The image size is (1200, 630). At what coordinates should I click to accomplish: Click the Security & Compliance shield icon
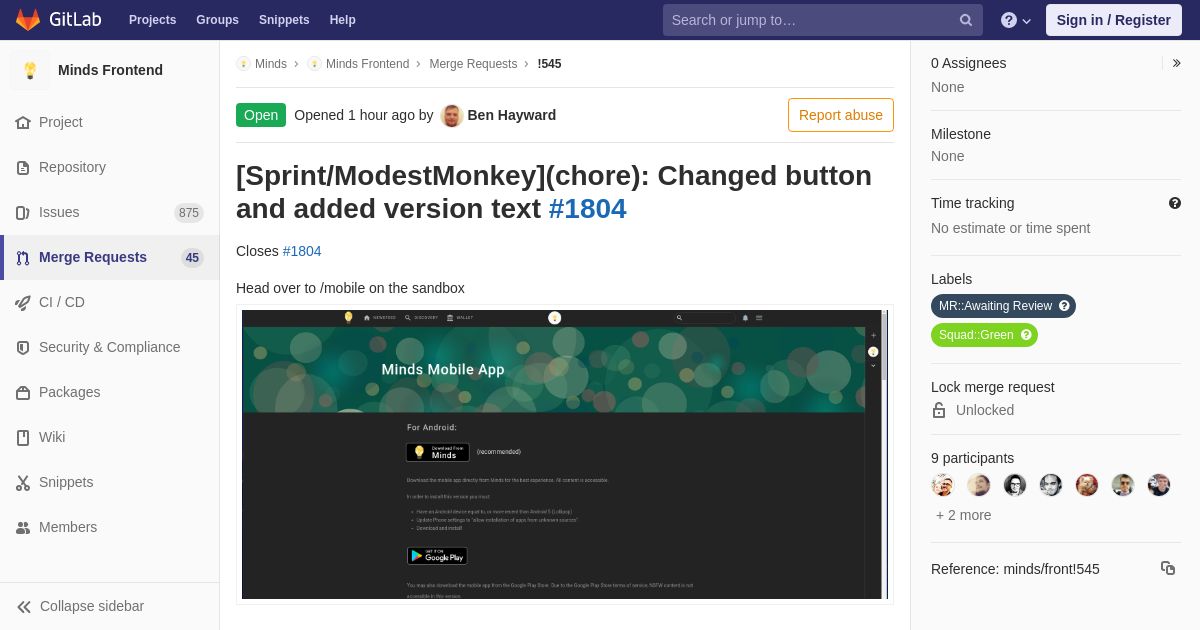[23, 347]
